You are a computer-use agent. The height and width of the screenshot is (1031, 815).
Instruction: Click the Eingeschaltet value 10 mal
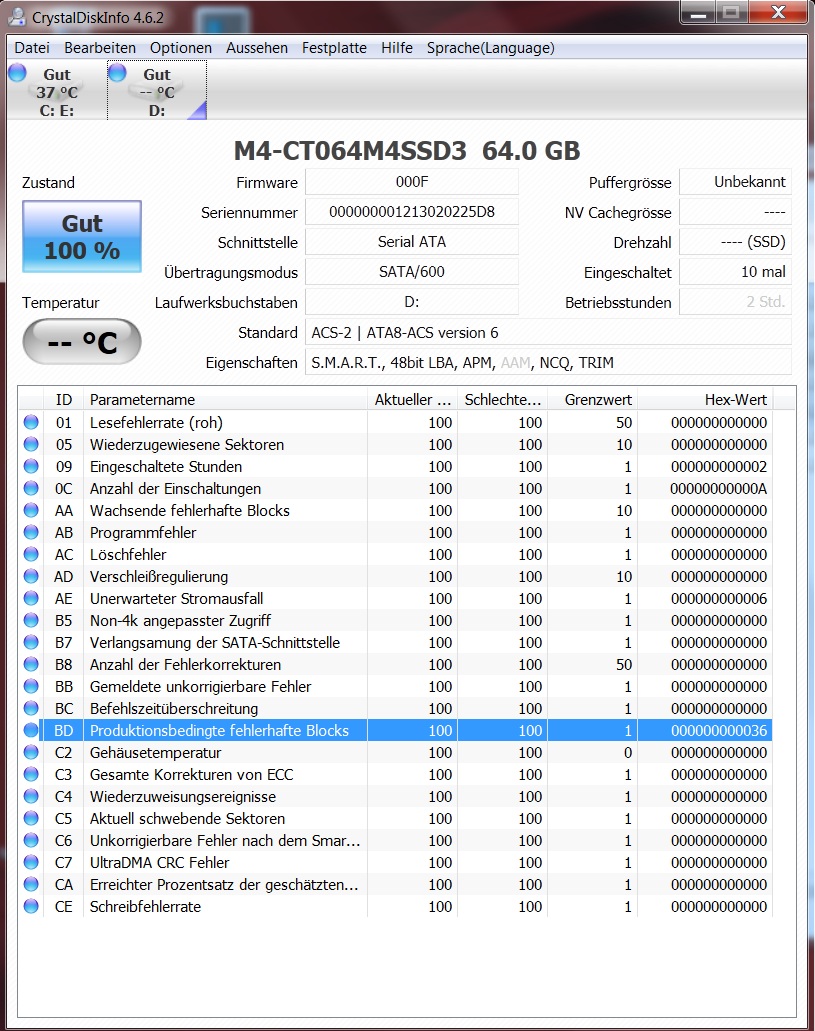click(735, 272)
